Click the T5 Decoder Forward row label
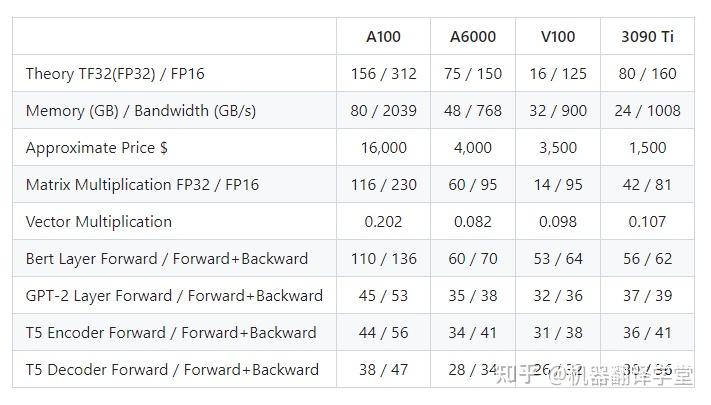The width and height of the screenshot is (711, 405). pyautogui.click(x=172, y=370)
